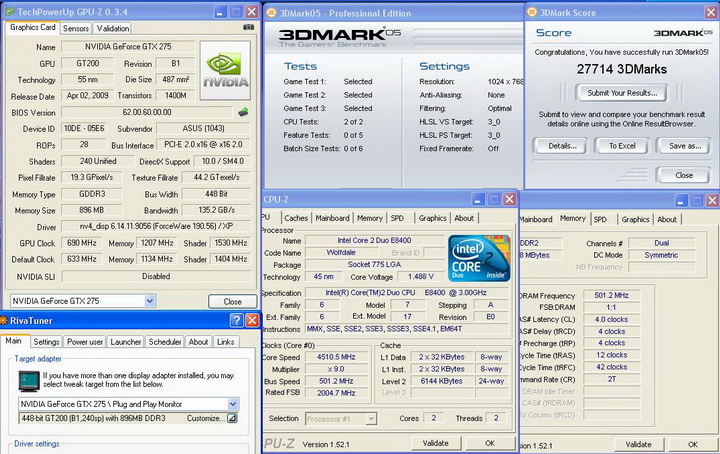The width and height of the screenshot is (720, 454).
Task: Open the Graphics tab in the right CPU-Z window
Action: (636, 219)
